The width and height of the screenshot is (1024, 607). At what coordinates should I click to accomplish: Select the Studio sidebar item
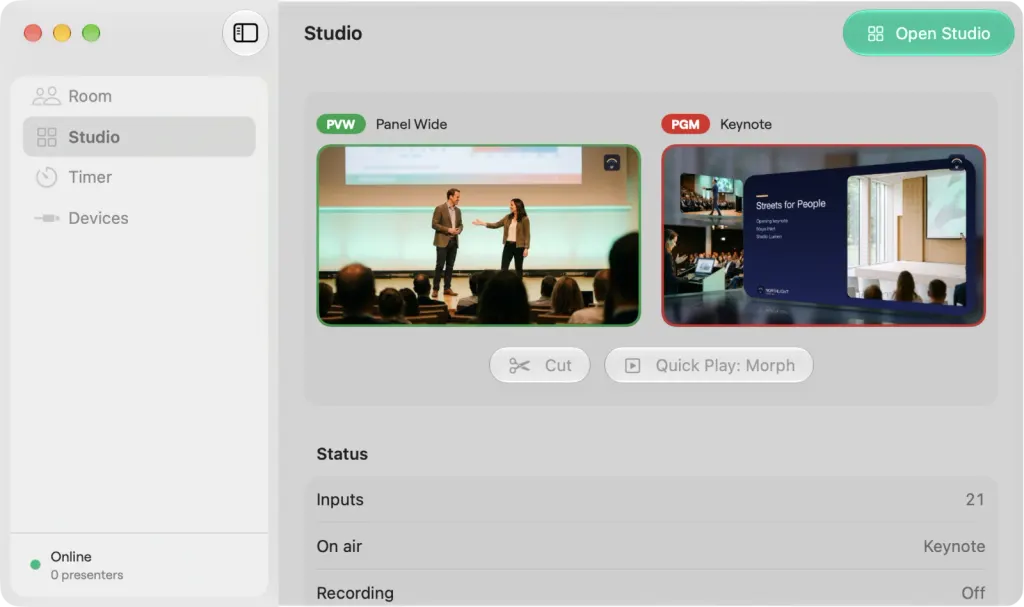(x=138, y=137)
